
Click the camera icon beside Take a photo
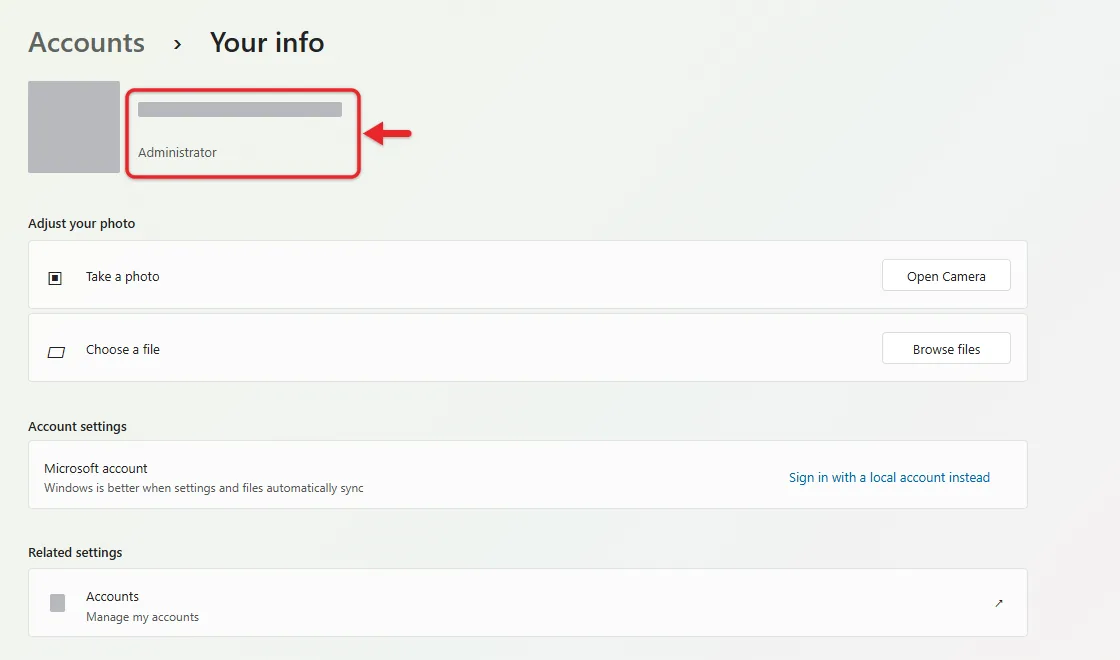click(55, 278)
